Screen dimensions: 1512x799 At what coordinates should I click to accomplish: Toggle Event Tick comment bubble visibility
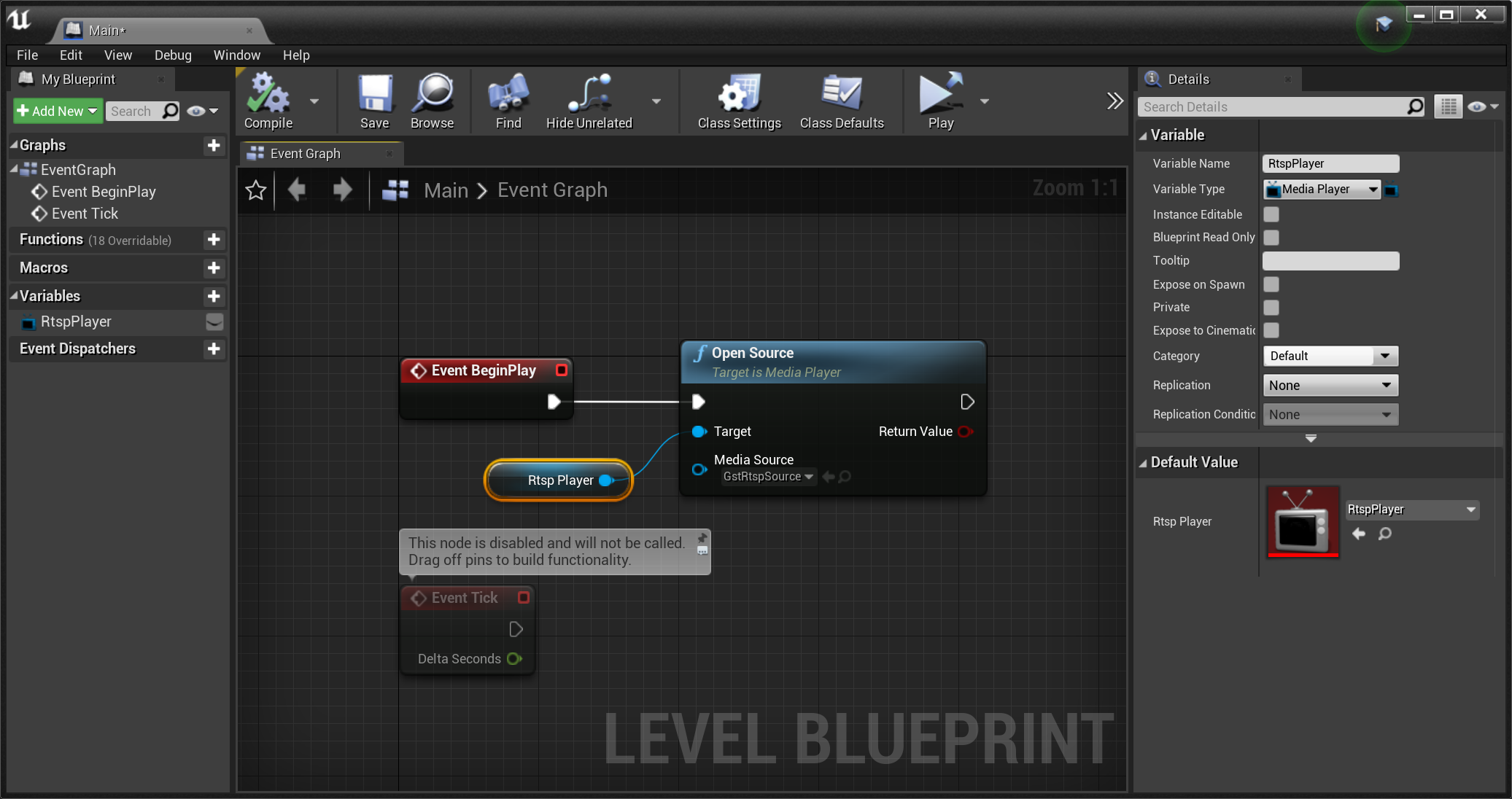(x=702, y=551)
